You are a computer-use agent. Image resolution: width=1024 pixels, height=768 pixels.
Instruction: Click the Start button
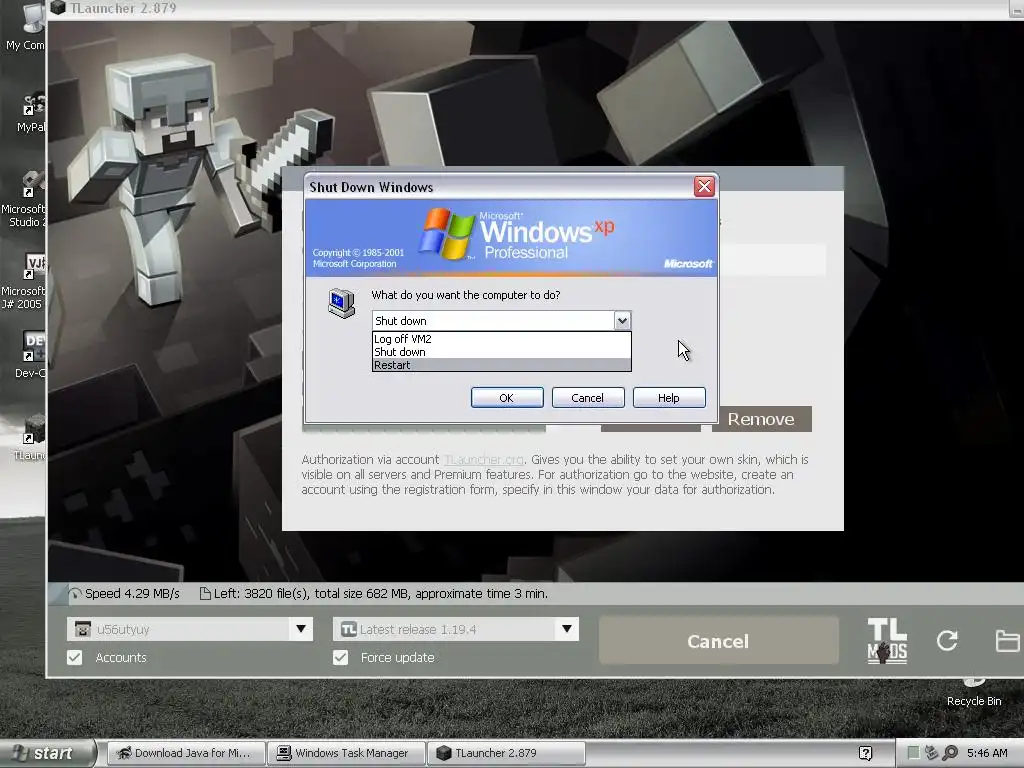coord(46,753)
